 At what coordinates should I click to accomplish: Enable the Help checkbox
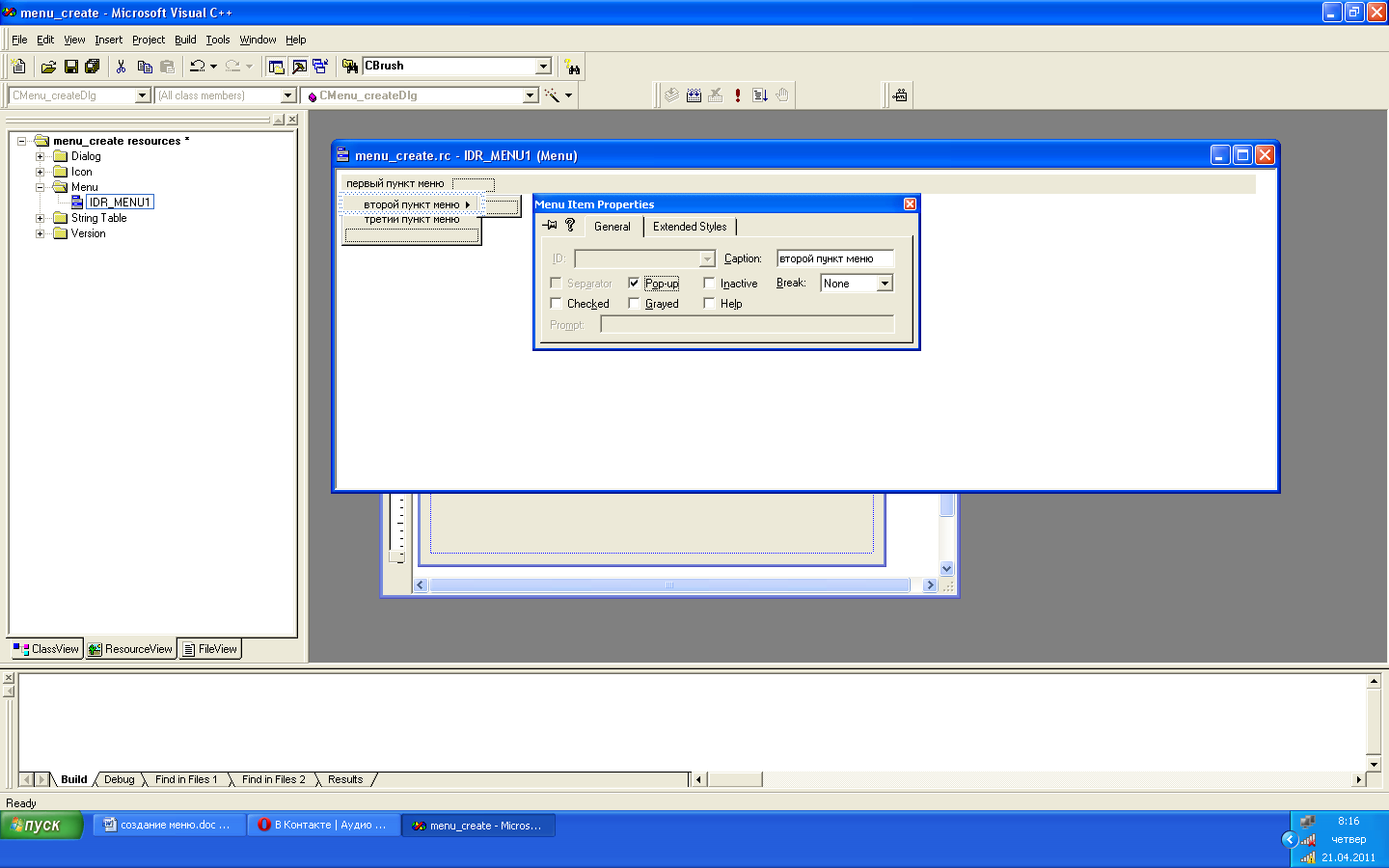709,303
